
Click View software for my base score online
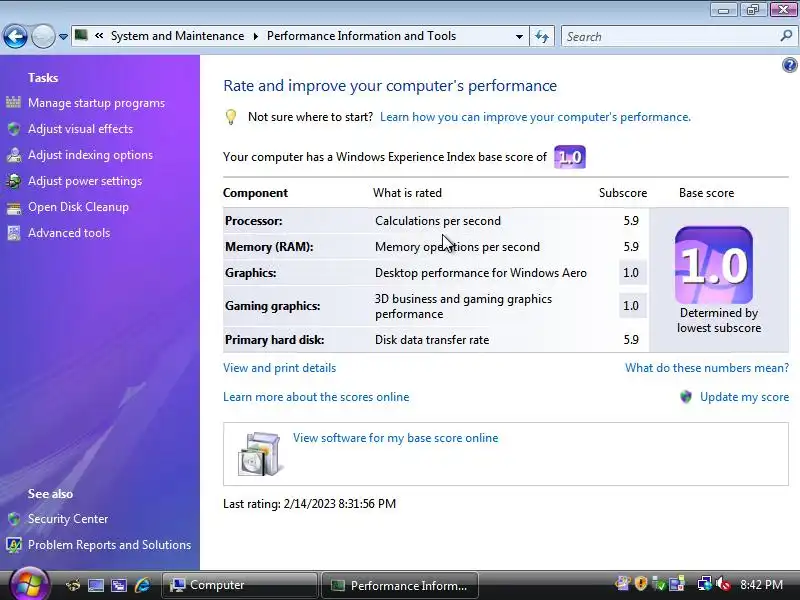395,438
